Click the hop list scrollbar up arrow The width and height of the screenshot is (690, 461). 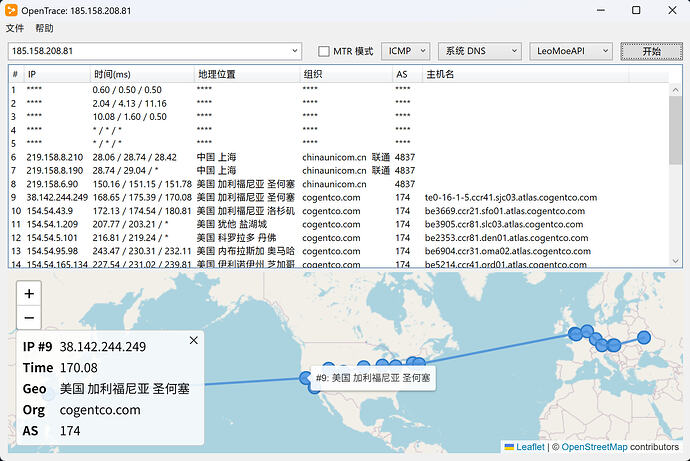[x=675, y=90]
